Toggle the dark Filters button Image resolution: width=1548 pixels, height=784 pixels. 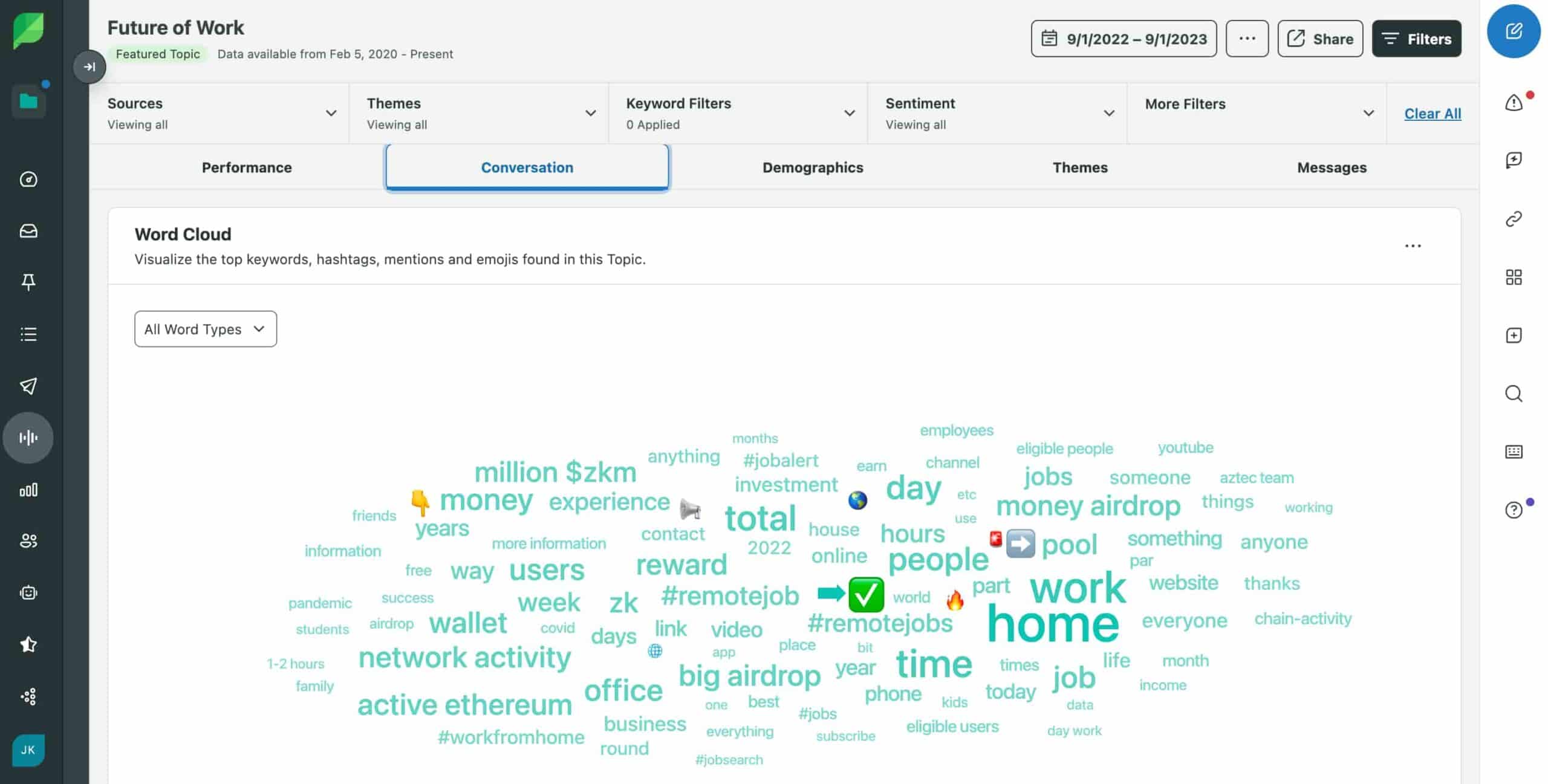(x=1416, y=39)
